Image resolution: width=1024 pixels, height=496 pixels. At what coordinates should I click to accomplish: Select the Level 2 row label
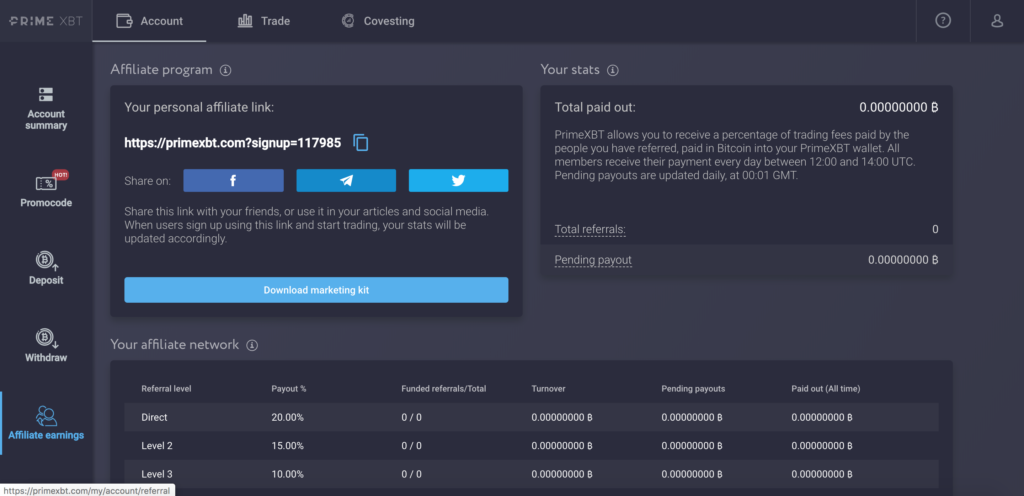[x=157, y=446]
